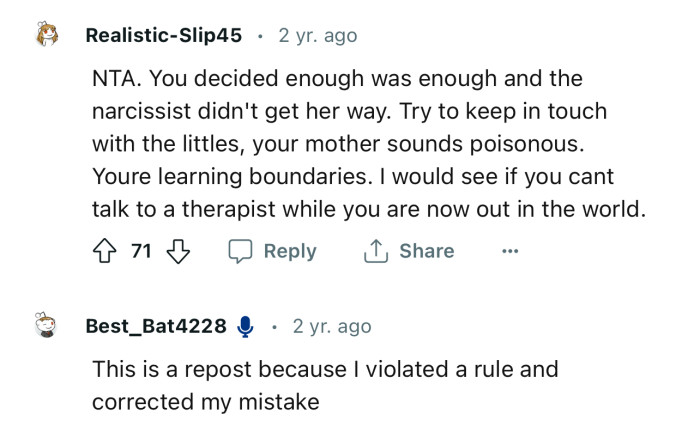Click the word NTA starting the comment
700x421 pixels.
115,78
